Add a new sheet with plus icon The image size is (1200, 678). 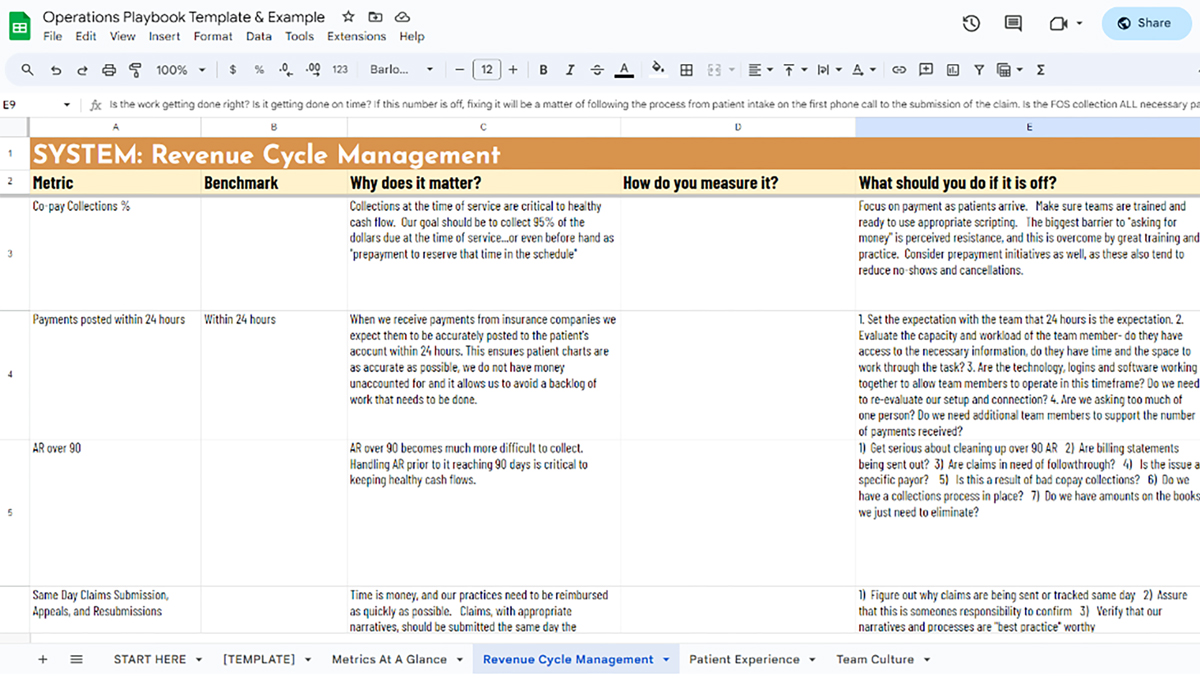coord(42,659)
